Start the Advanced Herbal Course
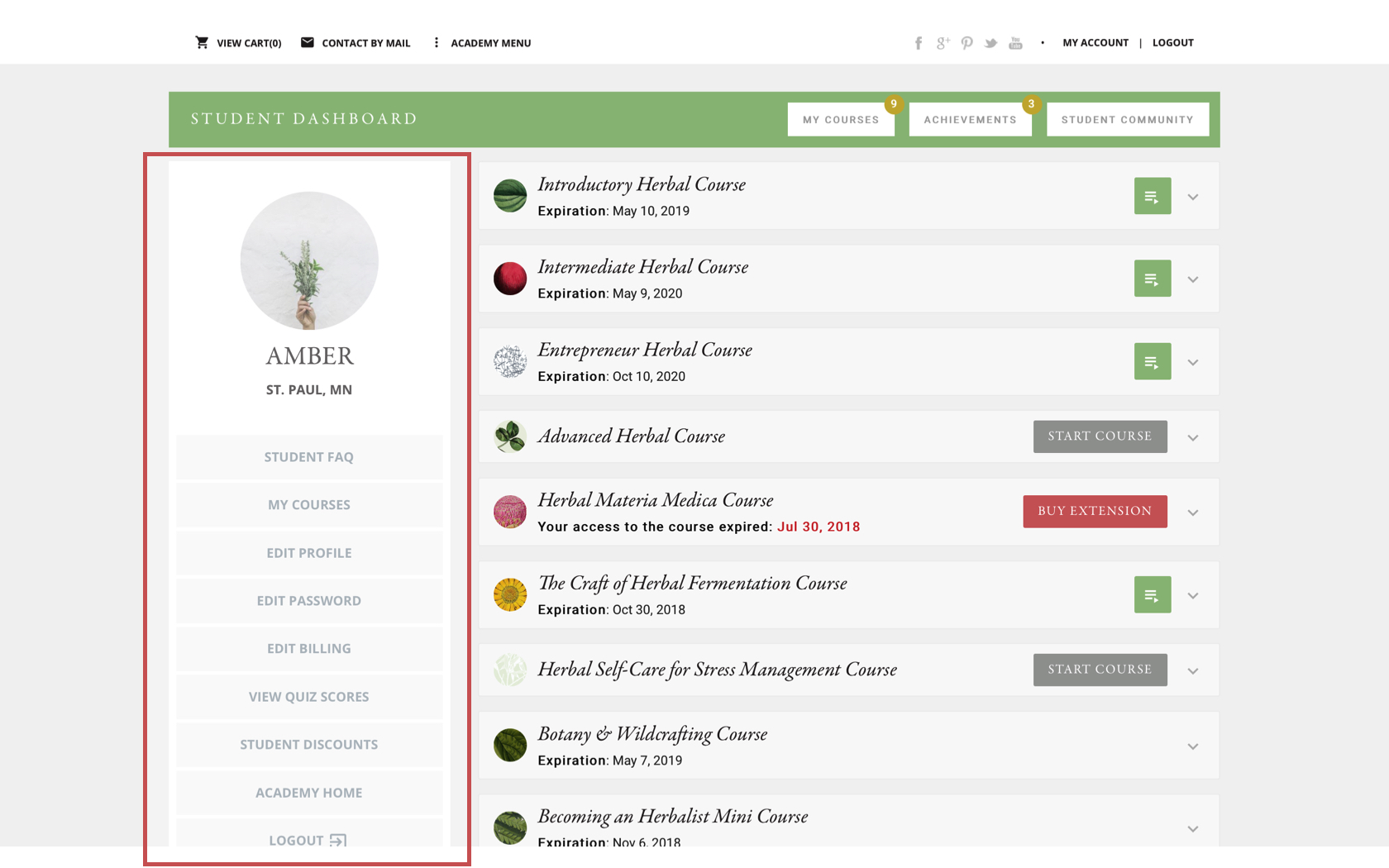 [1100, 436]
